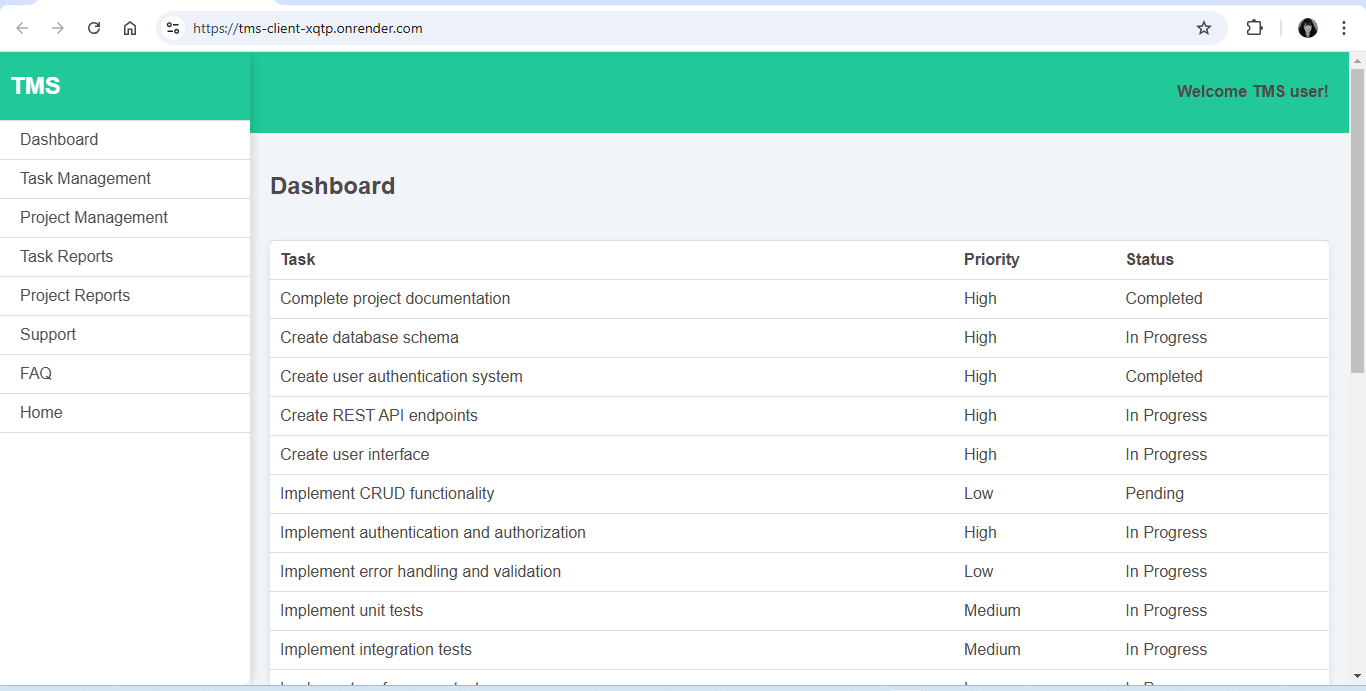
Task: Select Task Reports in the sidebar
Action: click(x=66, y=257)
